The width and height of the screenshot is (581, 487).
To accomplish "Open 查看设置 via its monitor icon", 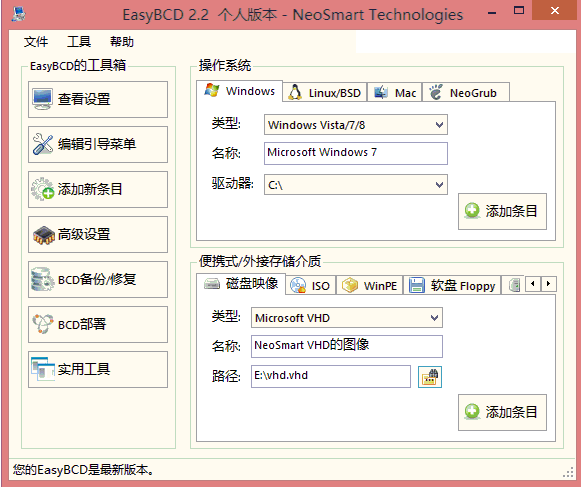I will pos(42,99).
